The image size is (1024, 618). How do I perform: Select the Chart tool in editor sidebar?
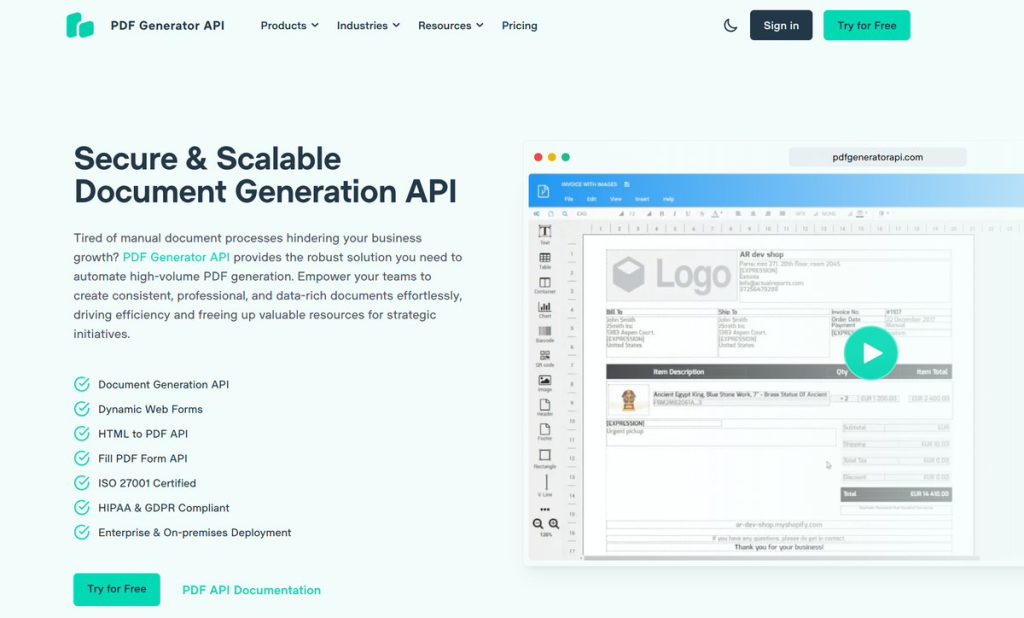point(545,308)
